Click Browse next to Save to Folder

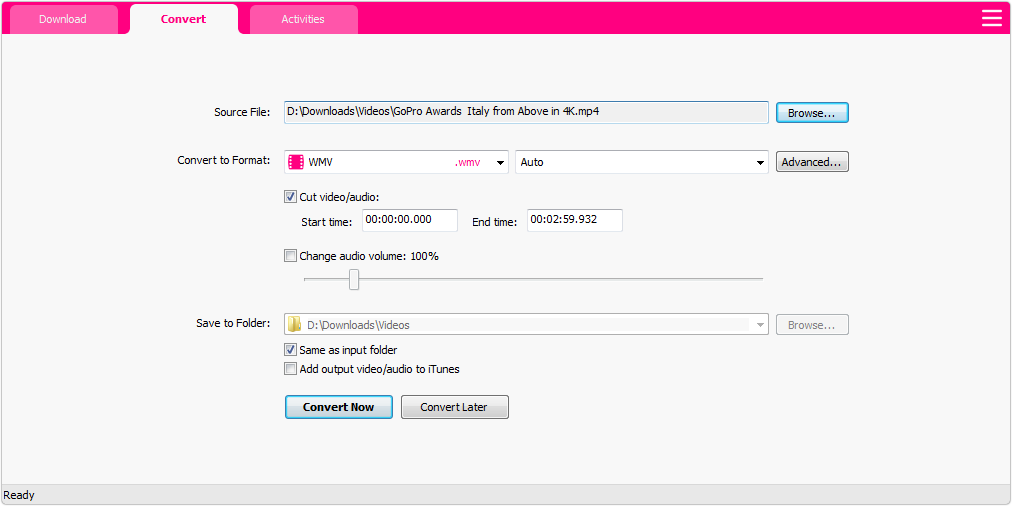pyautogui.click(x=812, y=325)
